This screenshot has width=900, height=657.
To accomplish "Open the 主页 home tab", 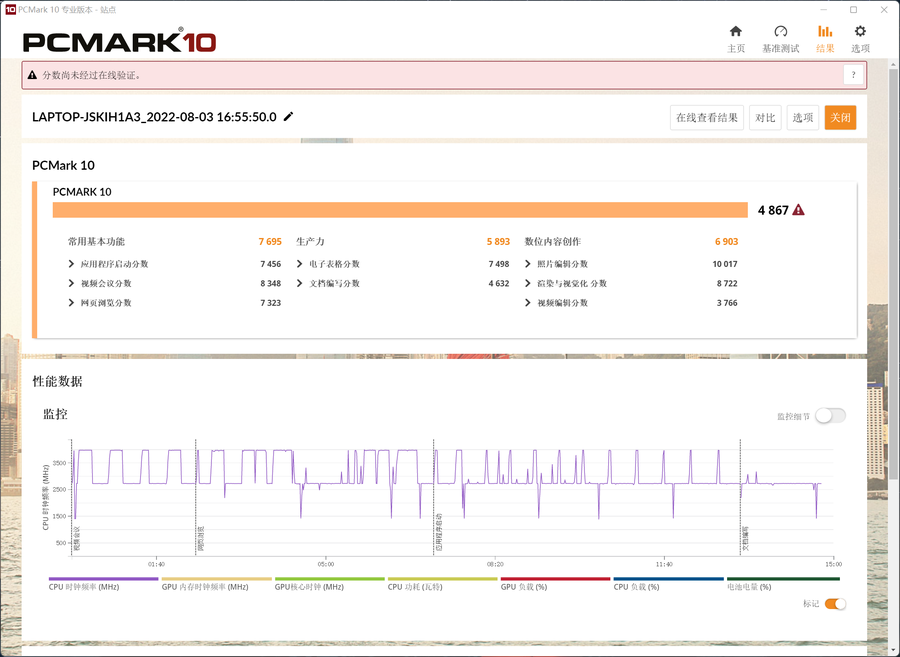I will [735, 39].
